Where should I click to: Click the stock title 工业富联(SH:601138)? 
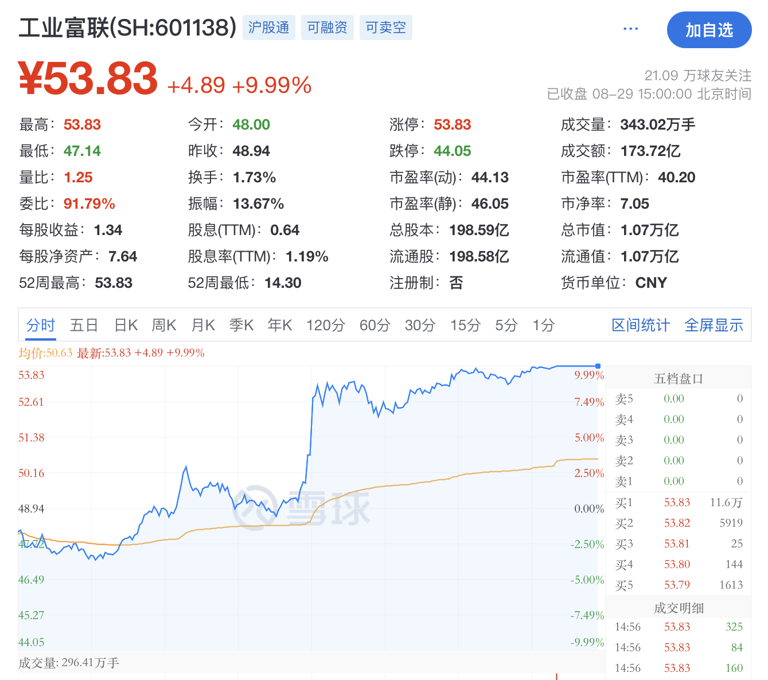coord(128,27)
